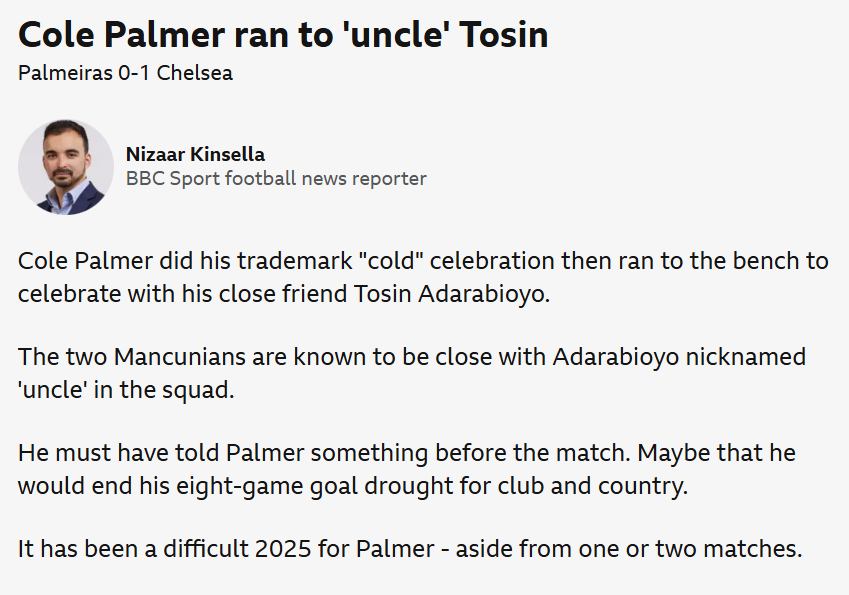Click '2025' in the last sentence
Image resolution: width=849 pixels, height=595 pixels.
tap(283, 549)
